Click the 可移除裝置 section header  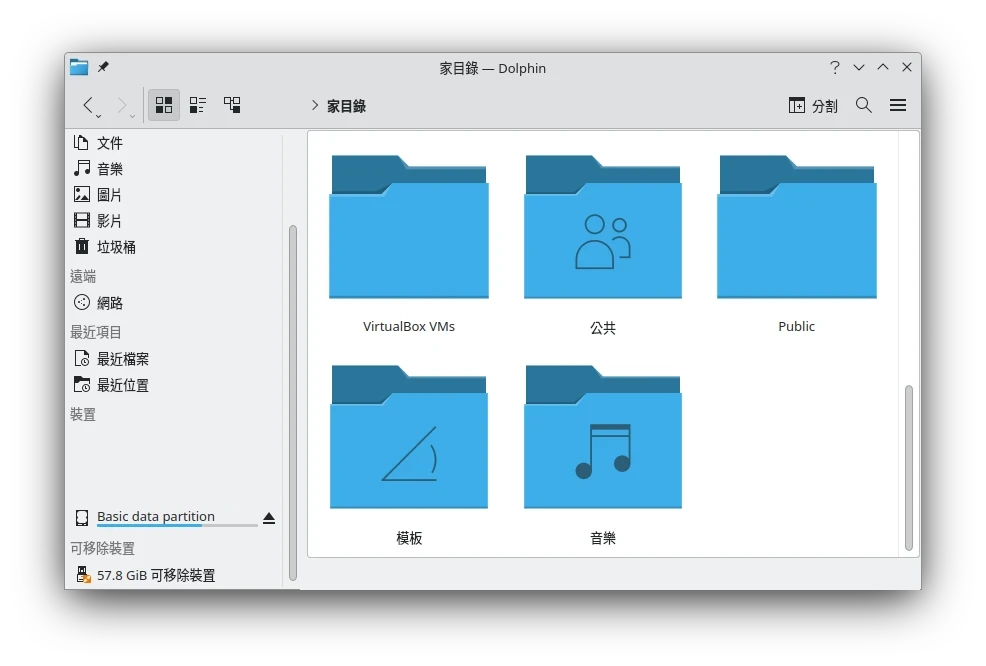click(102, 548)
